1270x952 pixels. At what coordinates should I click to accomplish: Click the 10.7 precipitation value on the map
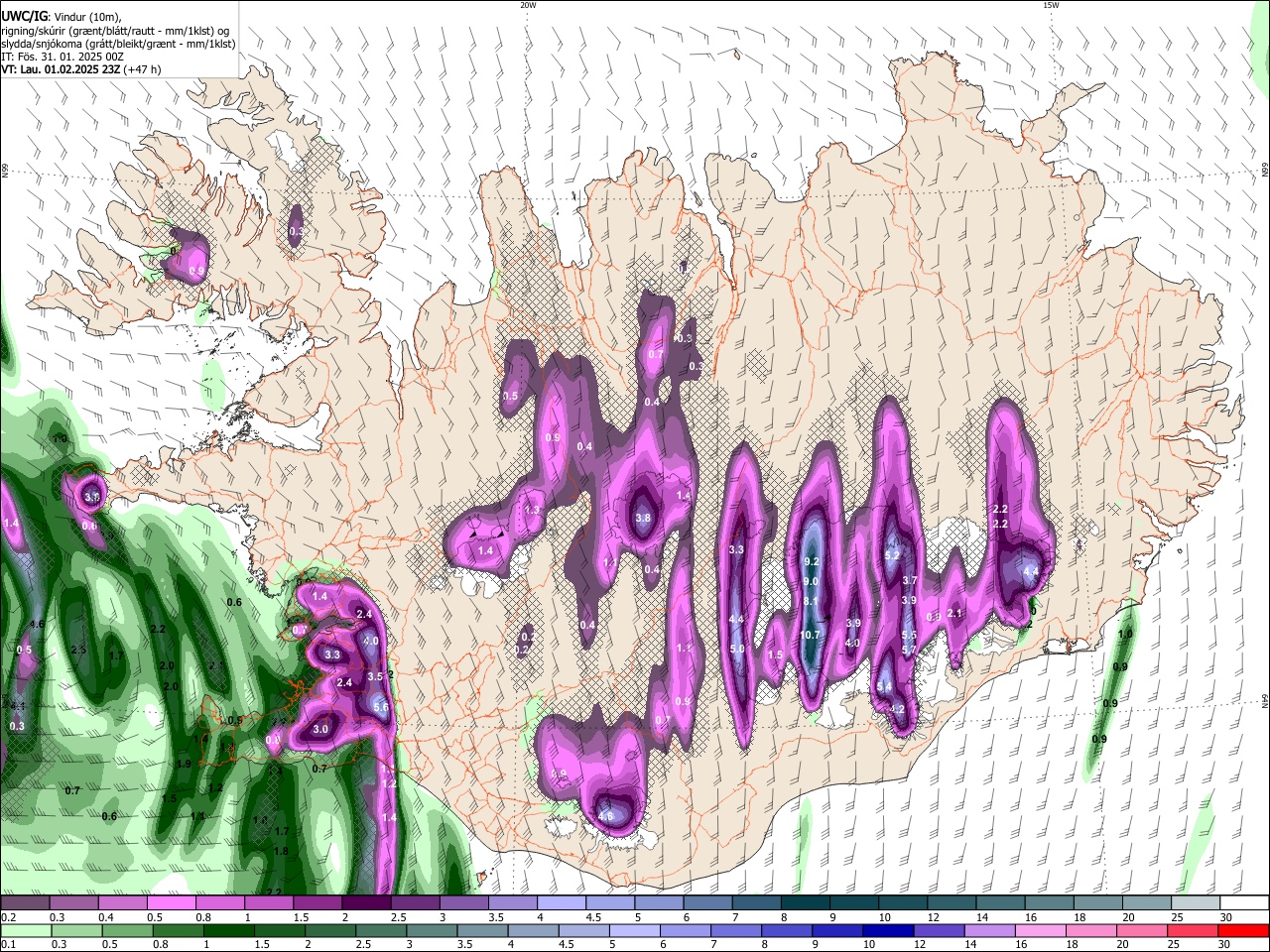pyautogui.click(x=810, y=635)
